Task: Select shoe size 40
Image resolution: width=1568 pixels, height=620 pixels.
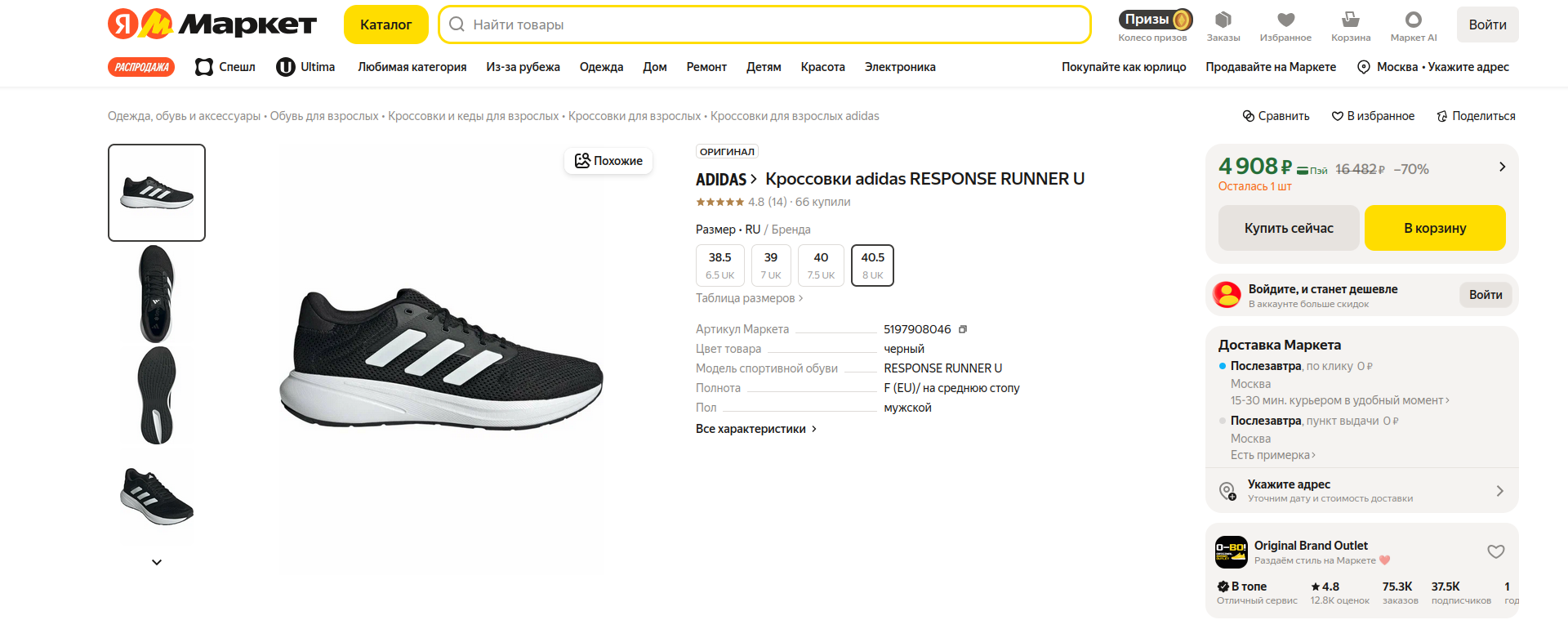Action: 821,265
